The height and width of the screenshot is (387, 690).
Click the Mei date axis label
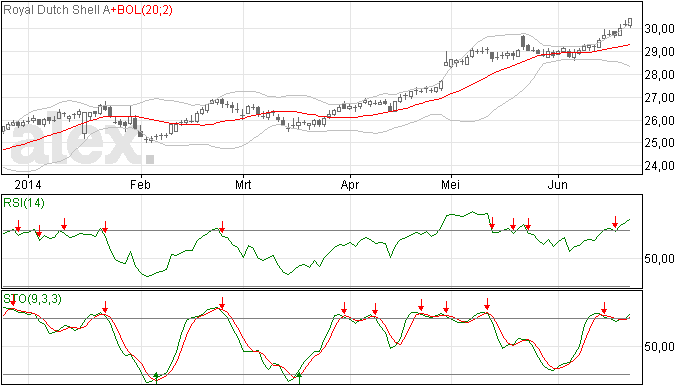click(x=450, y=184)
